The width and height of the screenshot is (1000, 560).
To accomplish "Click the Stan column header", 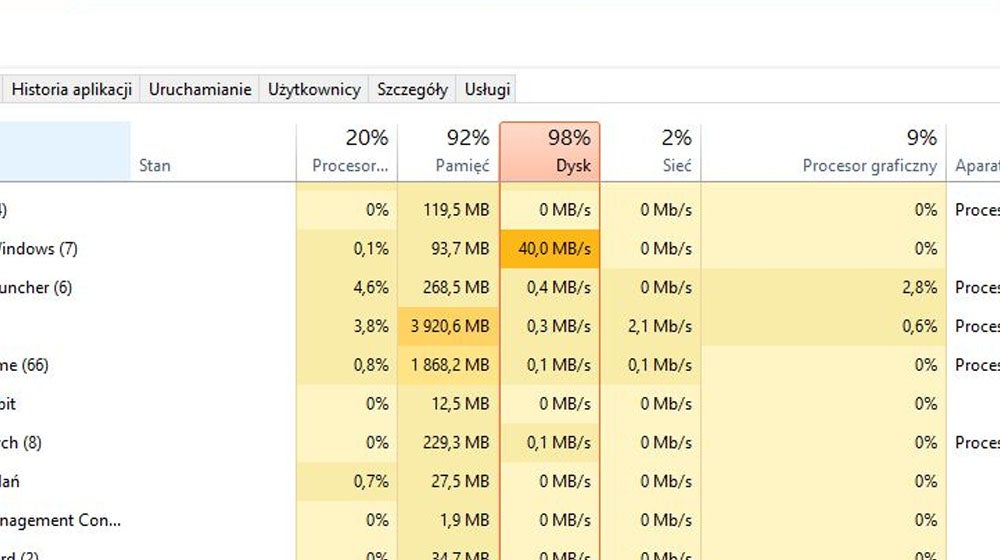I will [x=214, y=152].
